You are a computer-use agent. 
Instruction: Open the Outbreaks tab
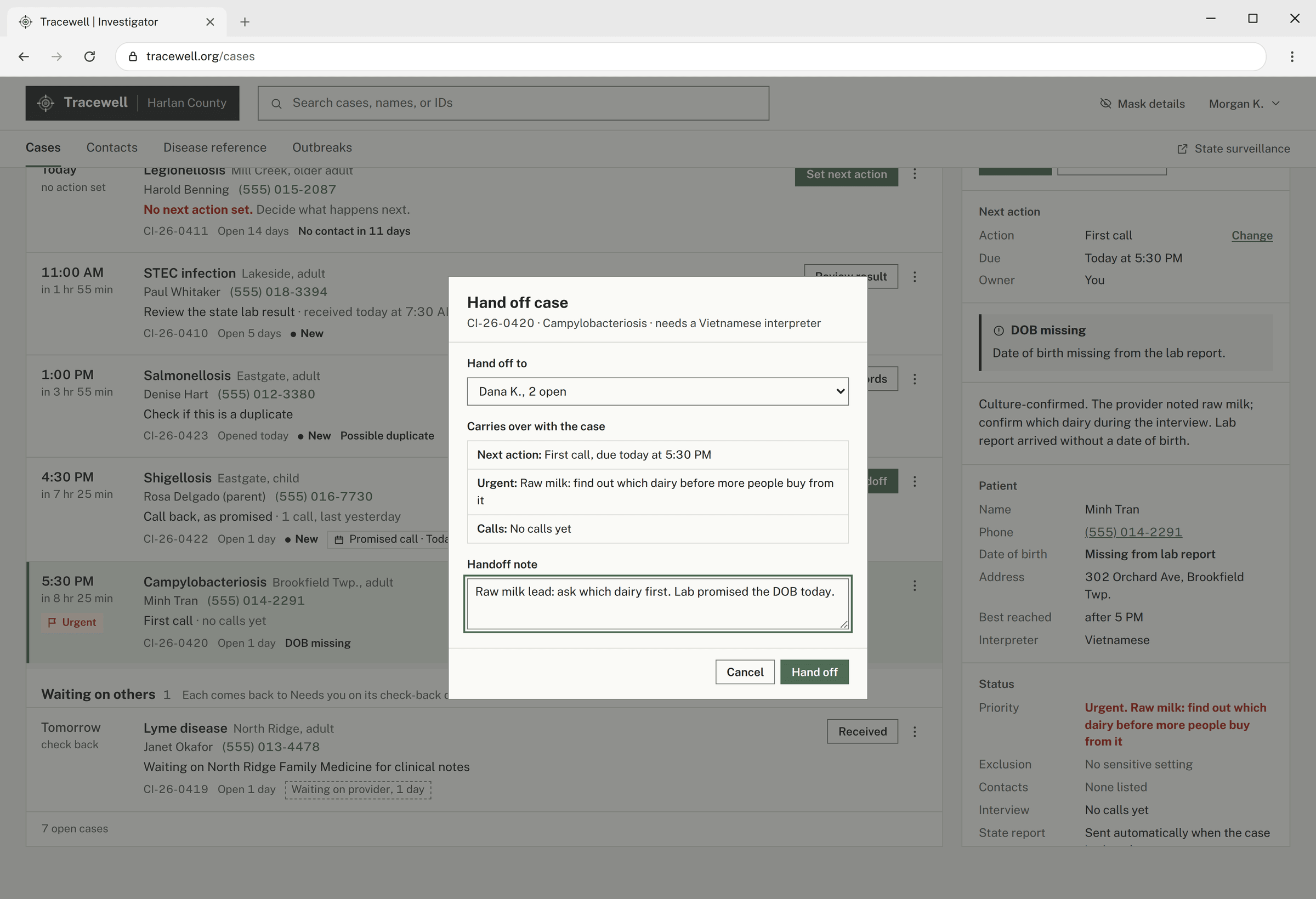(322, 147)
